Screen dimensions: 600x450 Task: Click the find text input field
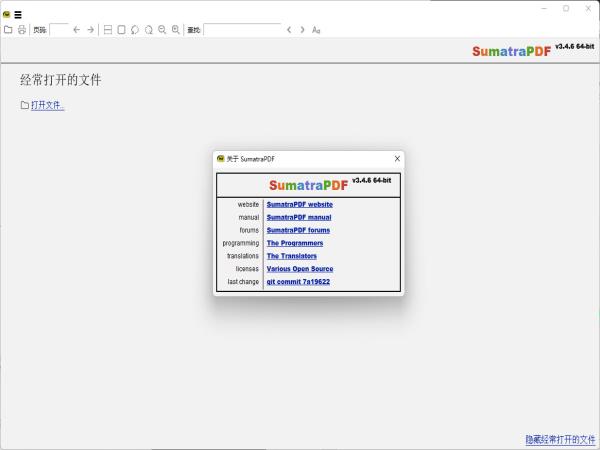coord(242,30)
